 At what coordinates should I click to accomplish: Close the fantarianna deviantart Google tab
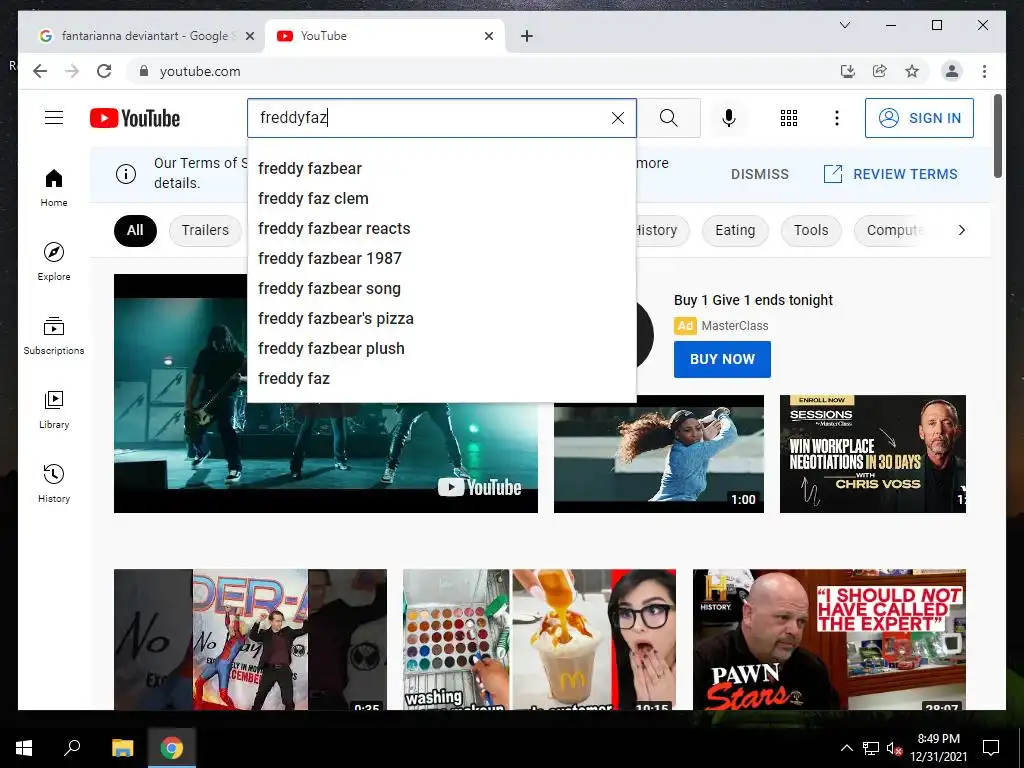tap(249, 36)
